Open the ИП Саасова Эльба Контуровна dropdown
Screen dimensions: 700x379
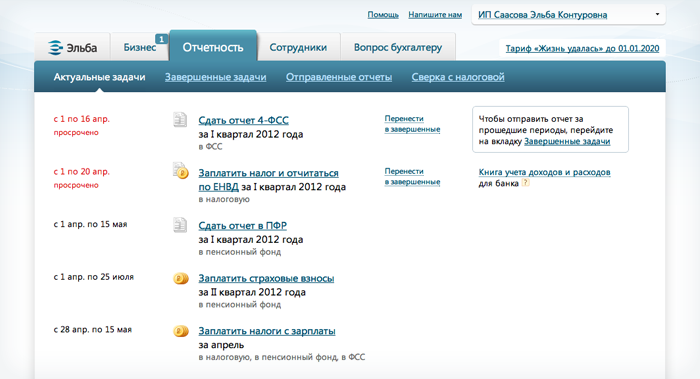[x=568, y=15]
